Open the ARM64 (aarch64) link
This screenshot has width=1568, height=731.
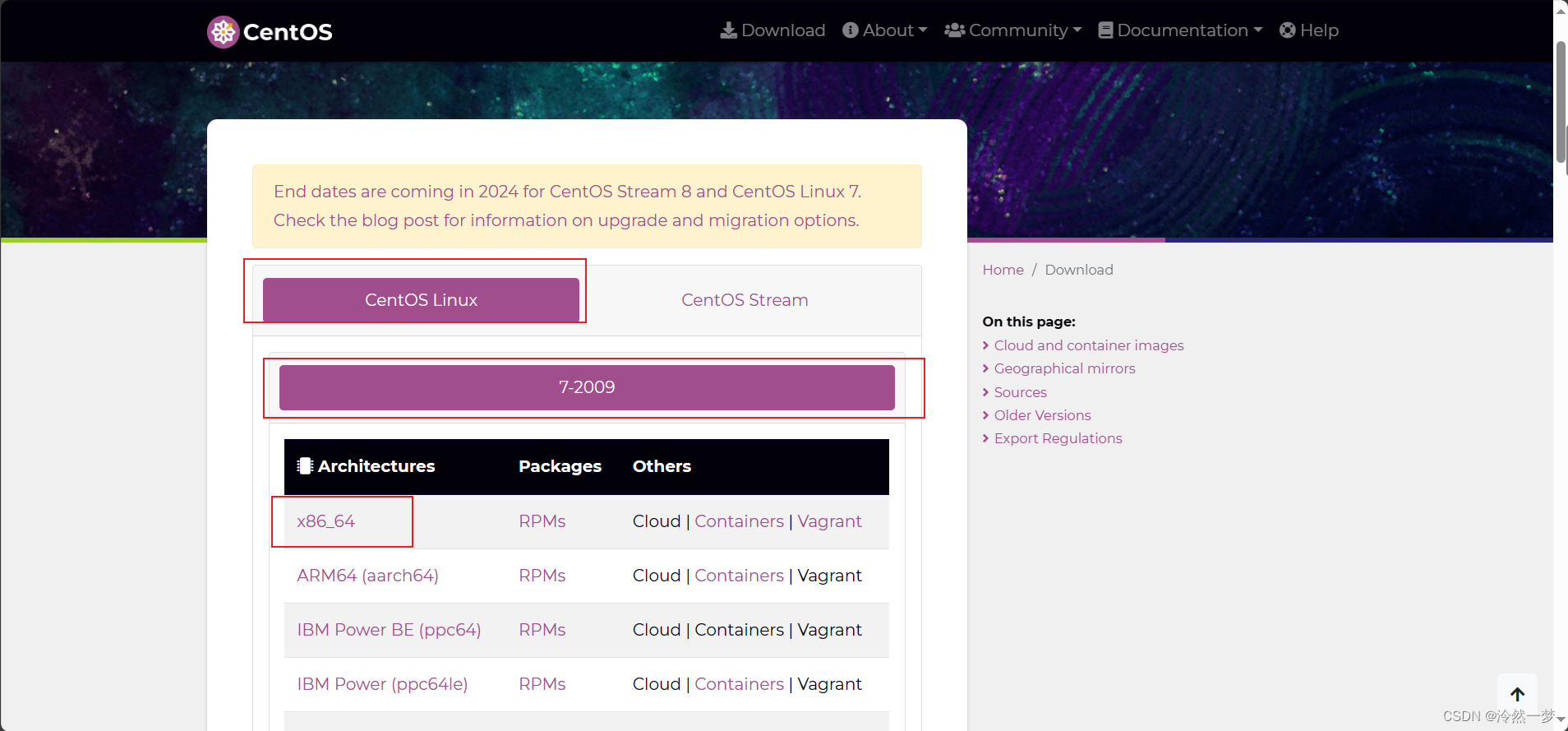tap(367, 576)
